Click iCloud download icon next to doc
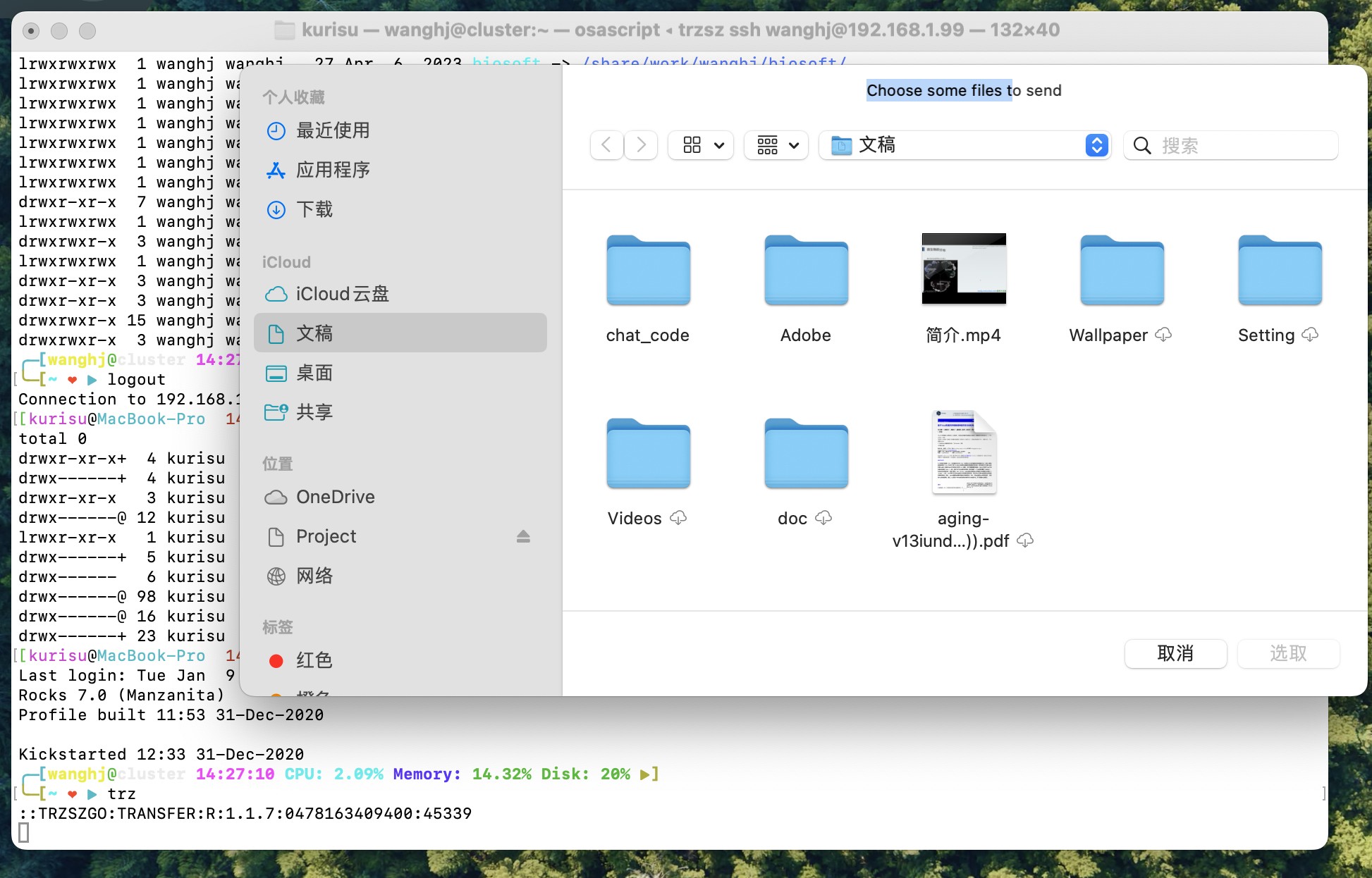This screenshot has height=878, width=1372. point(823,518)
